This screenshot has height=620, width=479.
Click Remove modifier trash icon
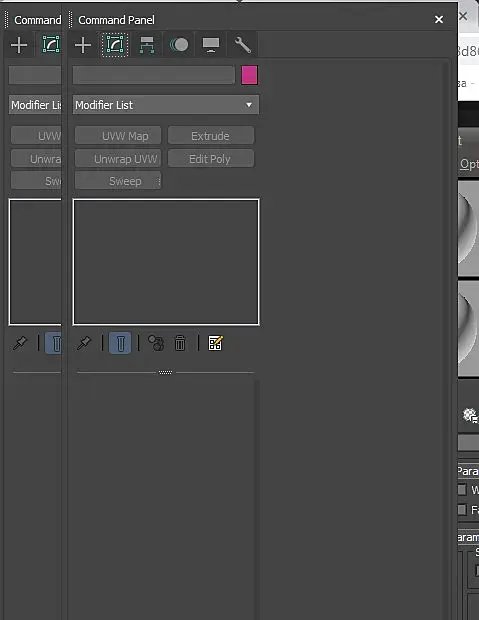(x=180, y=343)
